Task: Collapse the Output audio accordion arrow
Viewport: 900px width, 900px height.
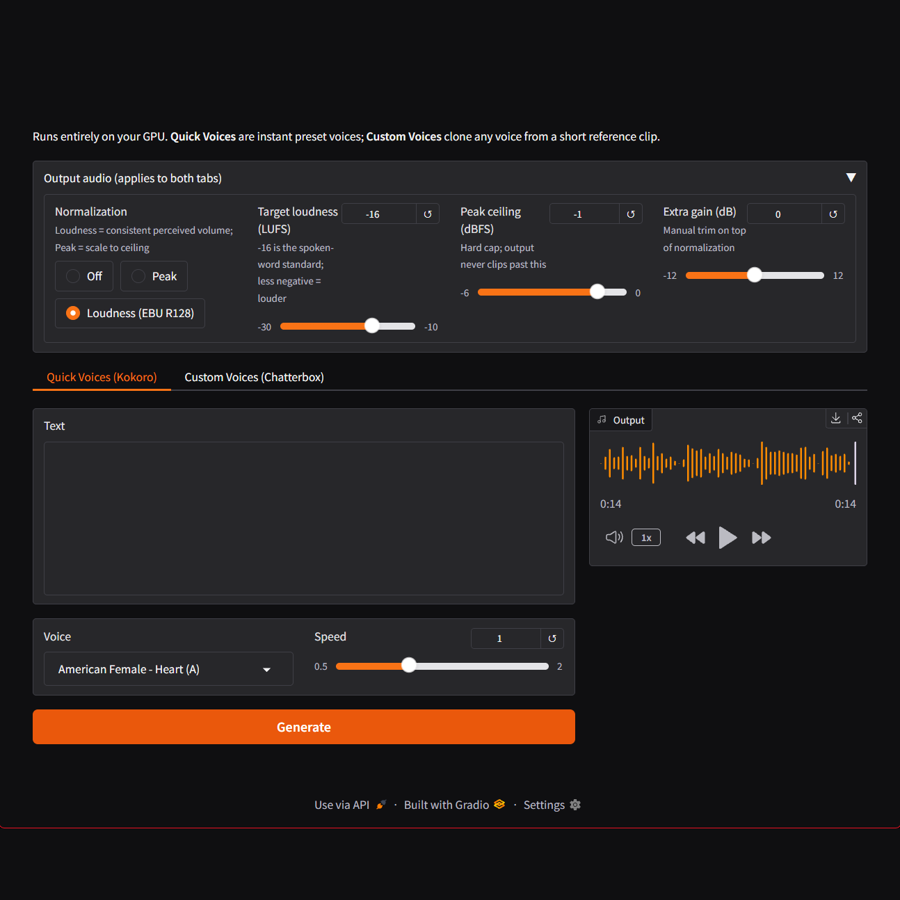Action: click(x=851, y=178)
